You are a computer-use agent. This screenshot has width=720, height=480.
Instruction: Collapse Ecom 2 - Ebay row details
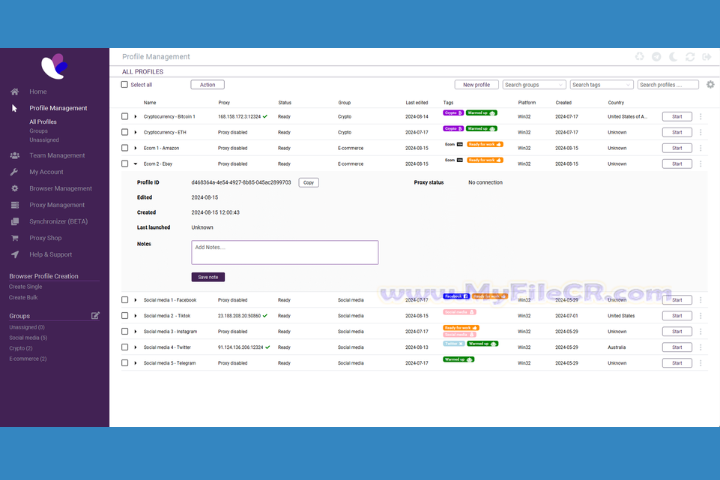point(135,164)
